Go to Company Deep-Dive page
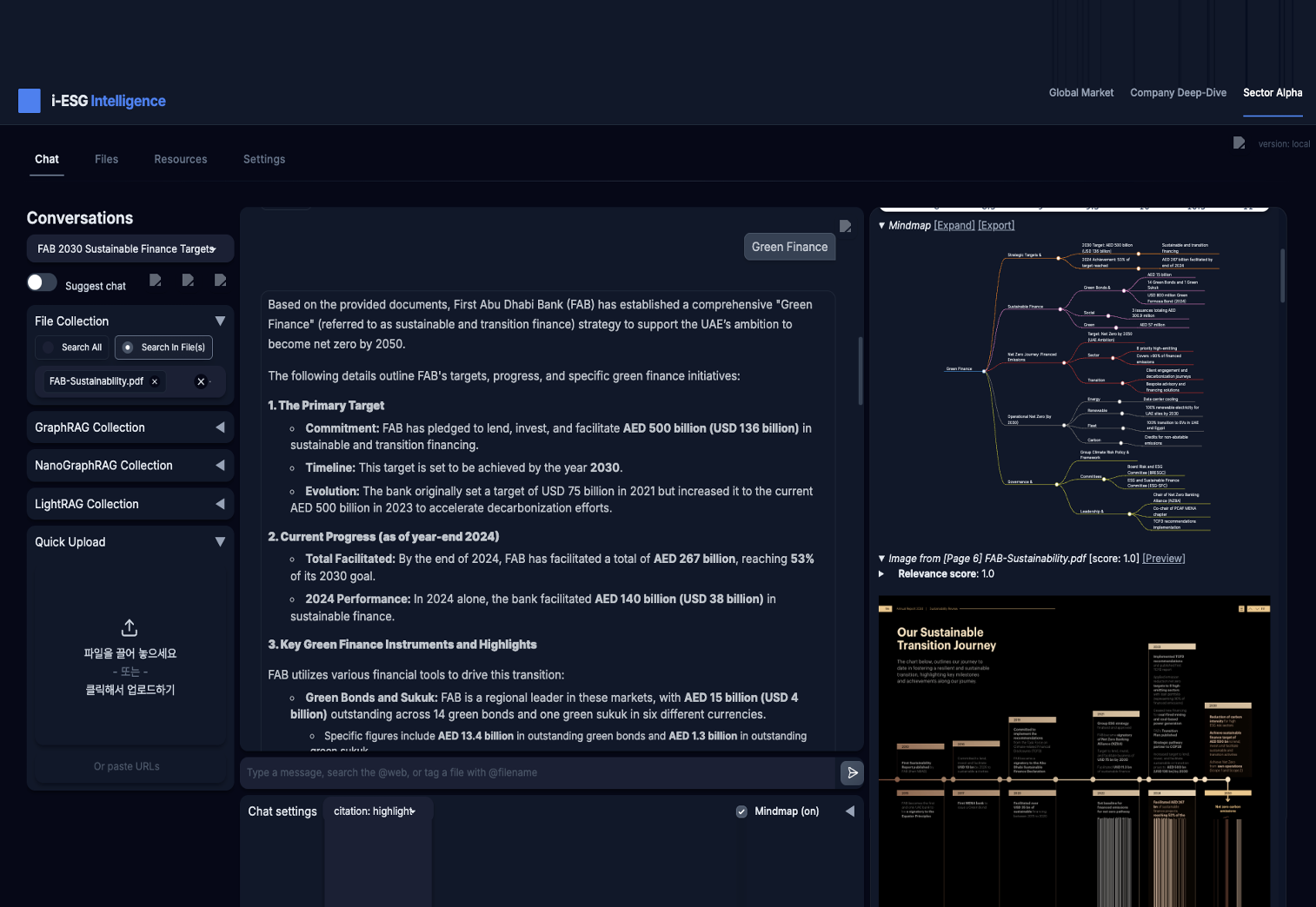The image size is (1316, 907). tap(1179, 93)
